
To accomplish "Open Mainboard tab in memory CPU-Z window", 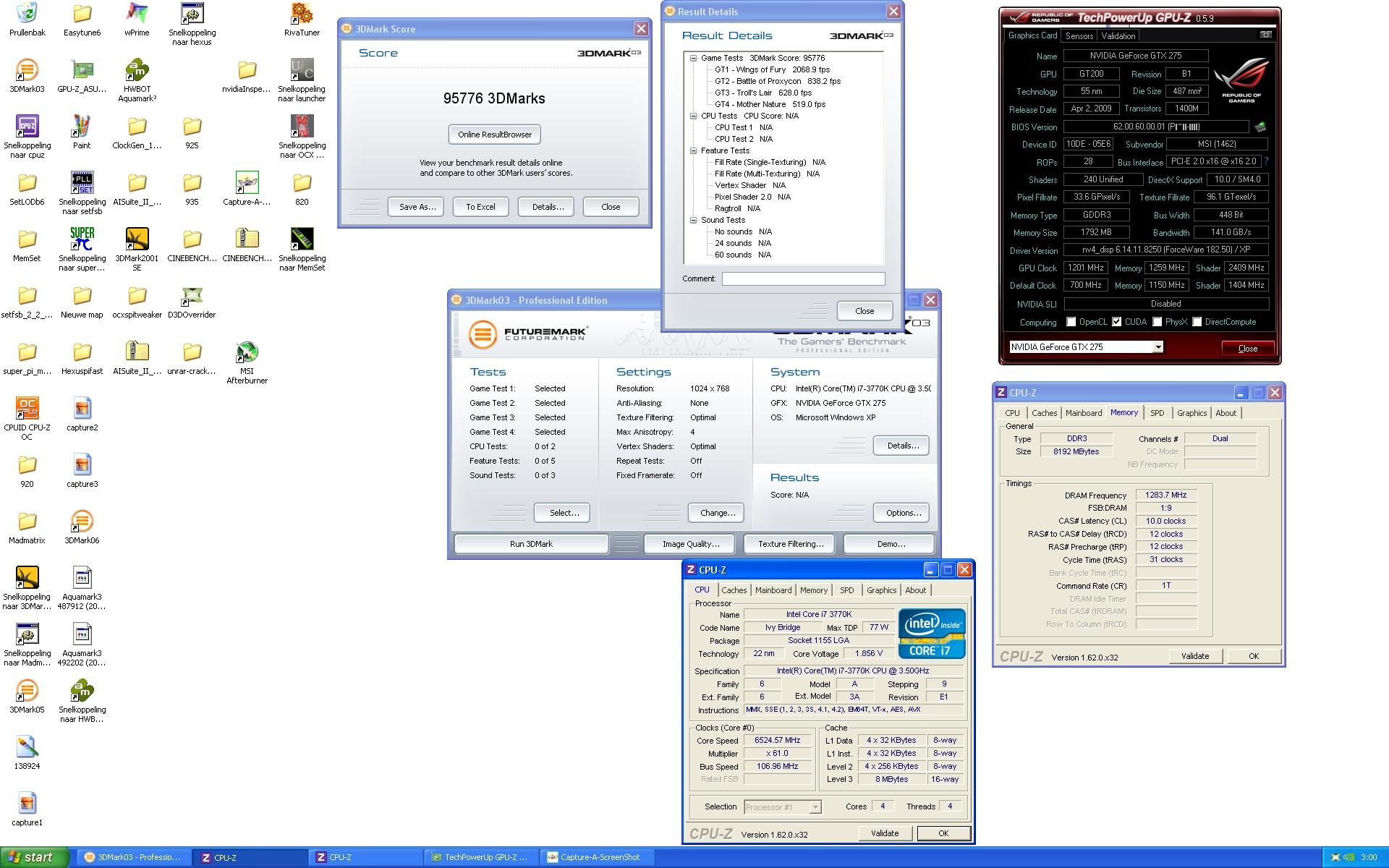I will (1084, 413).
